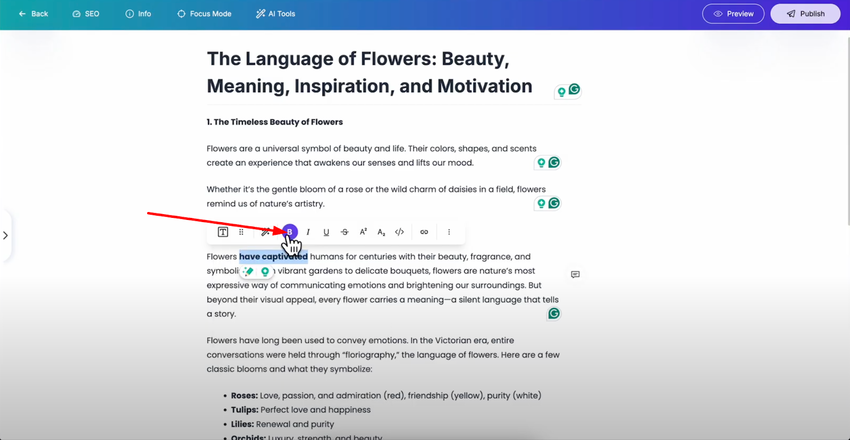Expand the left side panel chevron
Viewport: 850px width, 440px height.
pyautogui.click(x=5, y=236)
